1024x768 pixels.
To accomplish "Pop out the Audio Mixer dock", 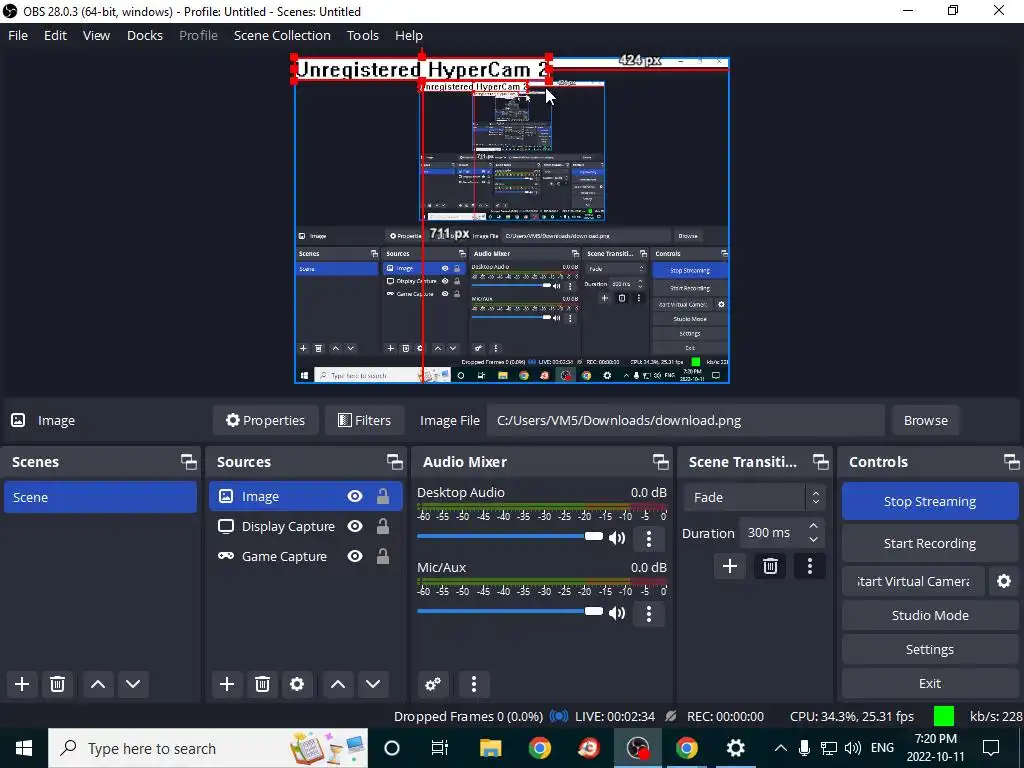I will coord(661,462).
